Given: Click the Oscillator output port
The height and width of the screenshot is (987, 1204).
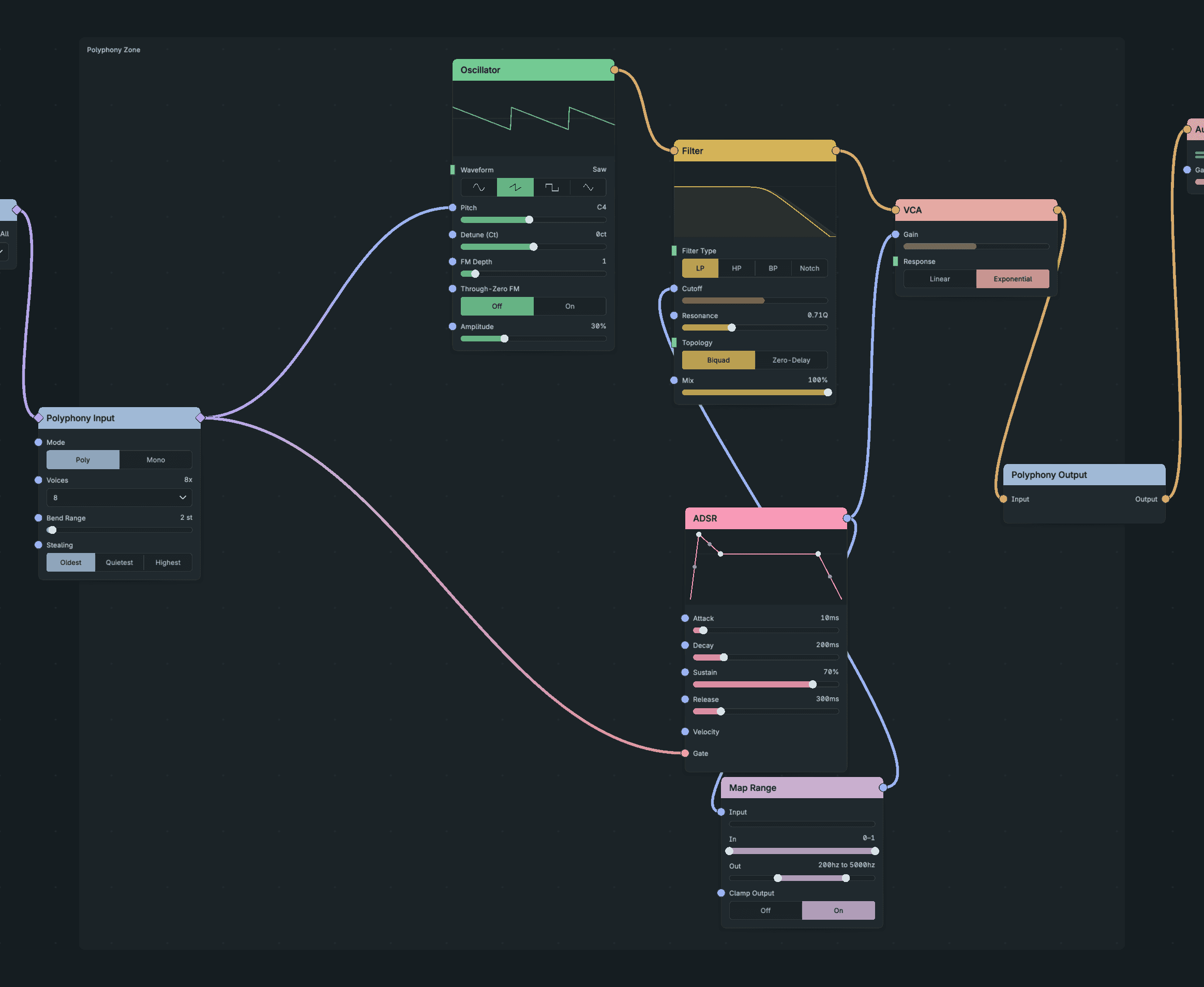Looking at the screenshot, I should pos(614,70).
